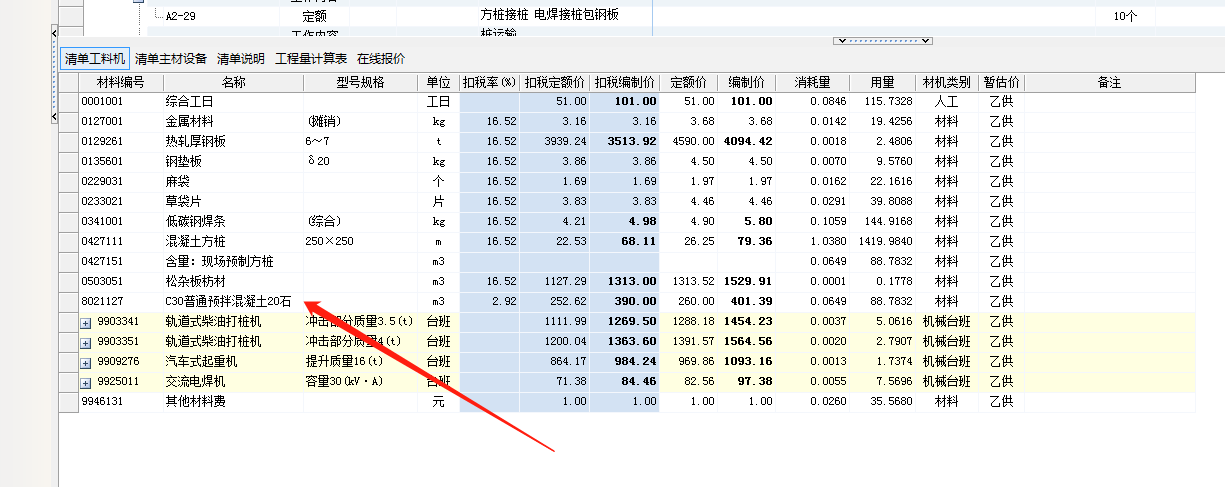Click the 扣税率(%) column header

coord(489,82)
